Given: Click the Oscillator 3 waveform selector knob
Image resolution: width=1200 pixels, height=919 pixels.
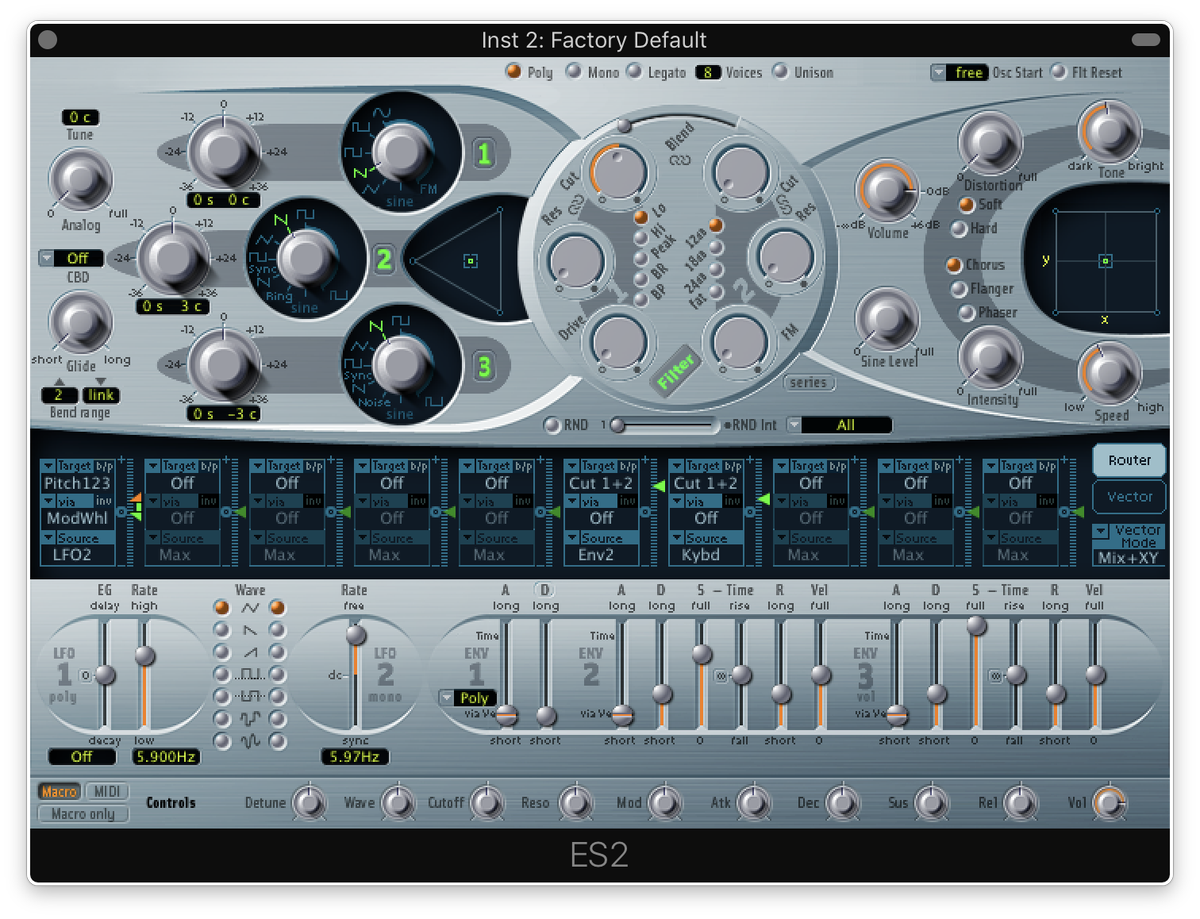Looking at the screenshot, I should click(x=400, y=365).
